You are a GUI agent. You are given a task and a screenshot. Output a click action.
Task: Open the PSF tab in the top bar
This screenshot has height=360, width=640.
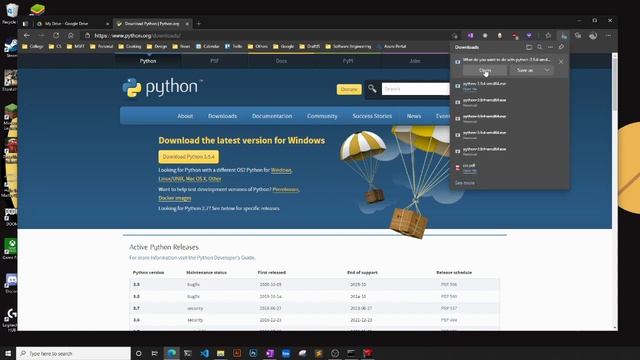click(x=214, y=61)
